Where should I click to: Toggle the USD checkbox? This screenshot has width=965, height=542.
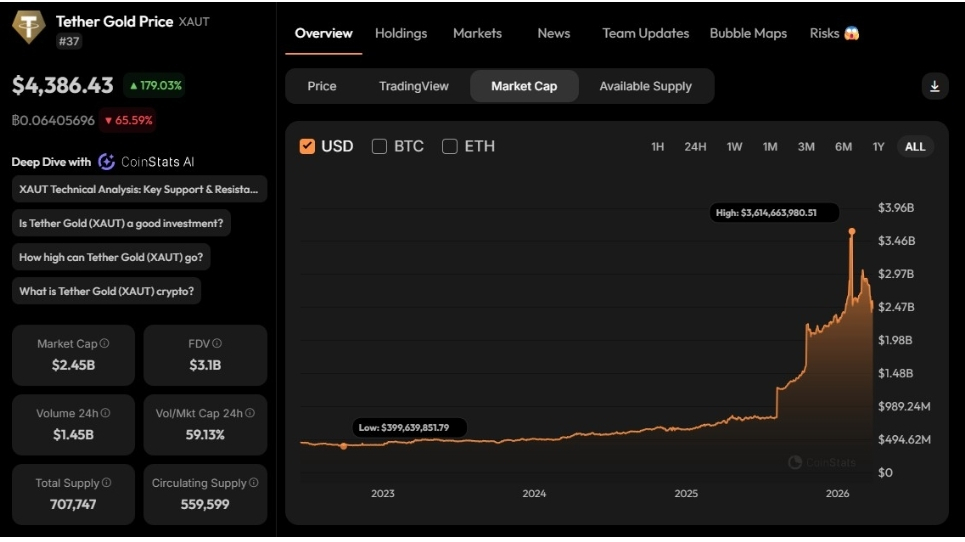(x=307, y=146)
